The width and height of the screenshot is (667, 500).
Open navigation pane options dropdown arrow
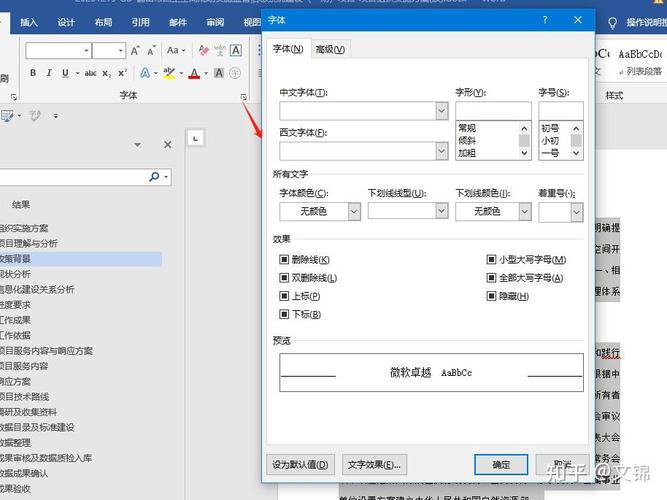tap(137, 145)
